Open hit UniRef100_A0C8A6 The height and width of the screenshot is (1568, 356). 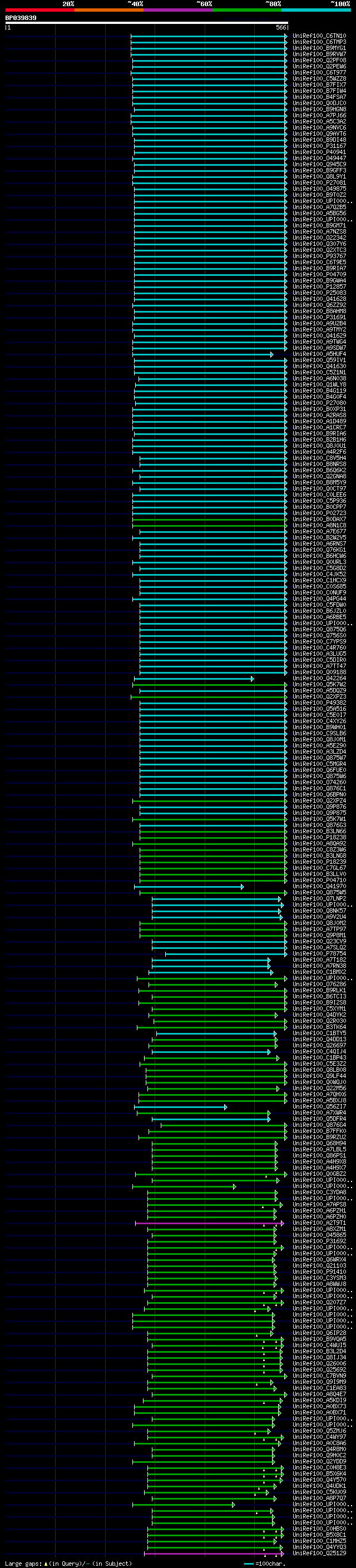pyautogui.click(x=319, y=1443)
